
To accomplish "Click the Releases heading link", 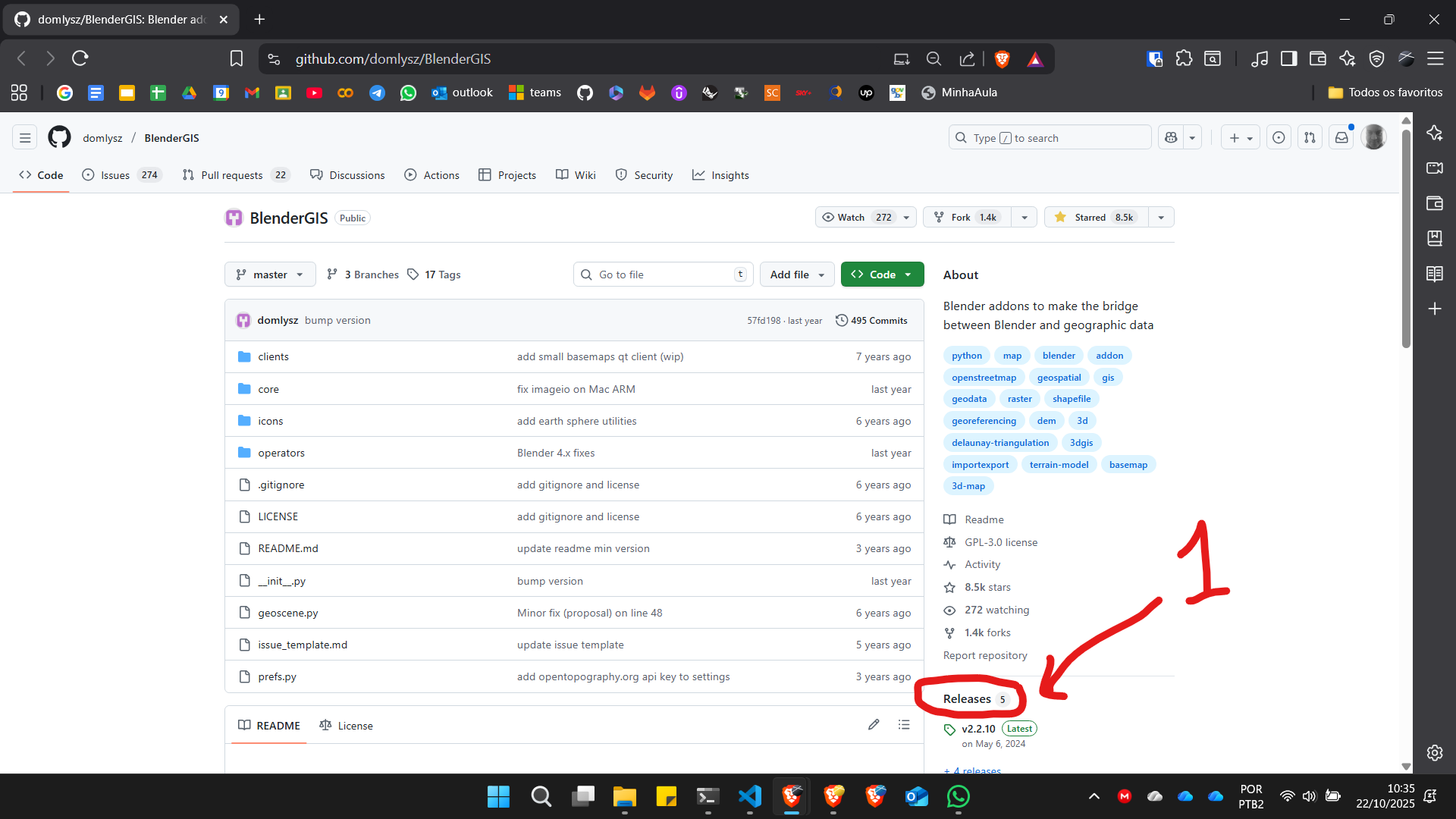I will pos(967,698).
